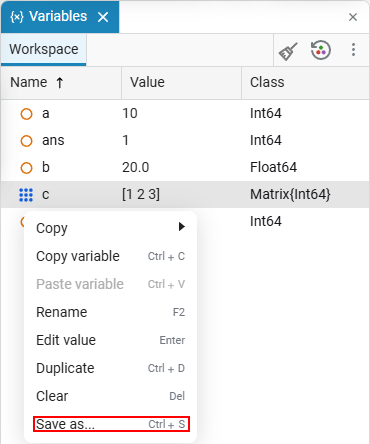Open the three-dot options menu
The height and width of the screenshot is (444, 370).
click(353, 50)
